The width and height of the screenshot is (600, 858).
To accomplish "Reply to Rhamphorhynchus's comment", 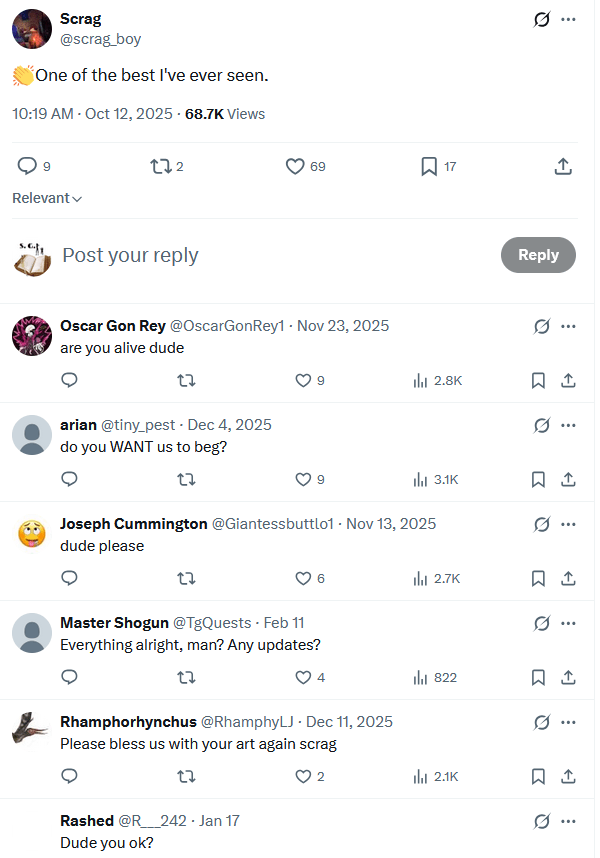I will 69,776.
